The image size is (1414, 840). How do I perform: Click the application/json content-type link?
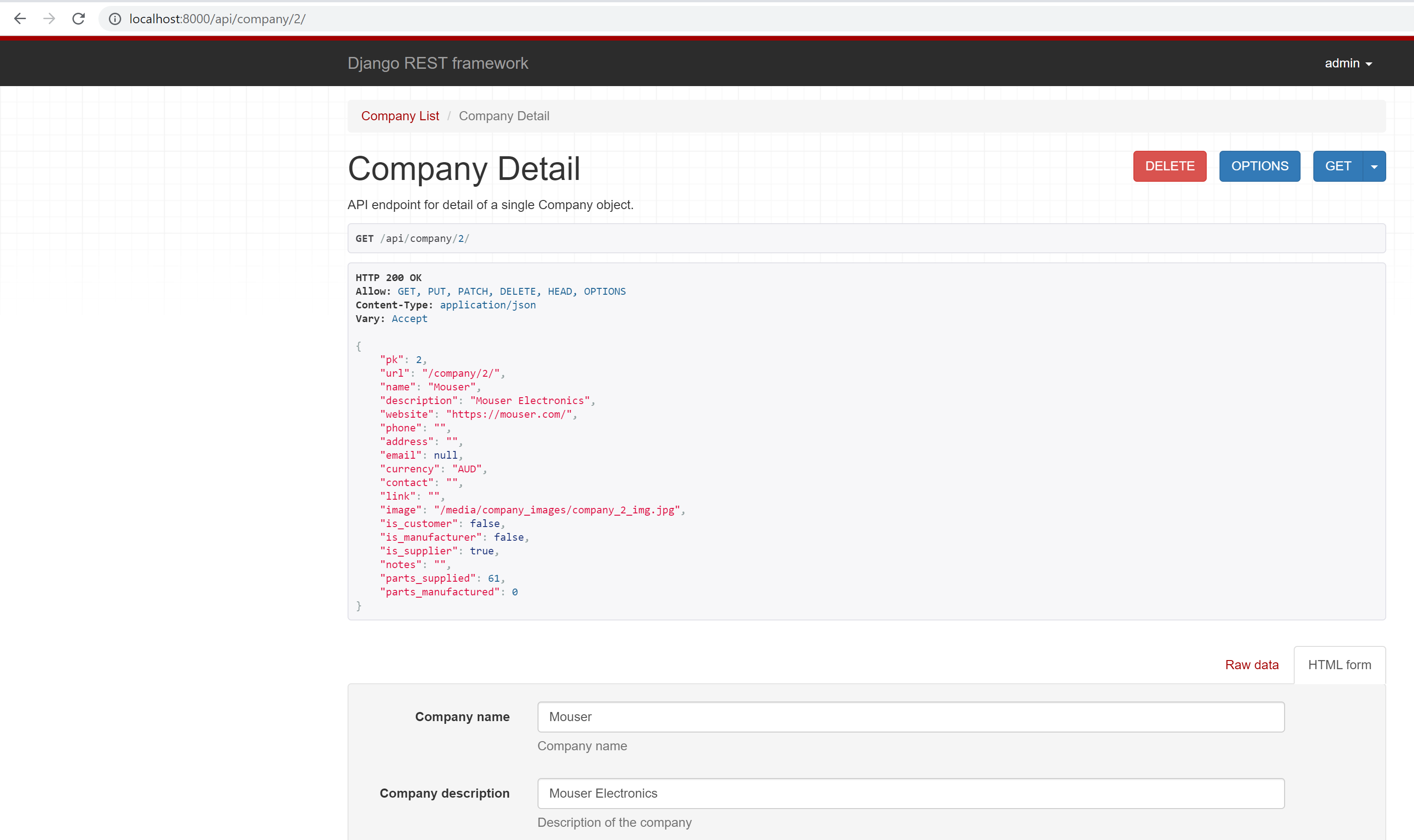click(x=487, y=305)
